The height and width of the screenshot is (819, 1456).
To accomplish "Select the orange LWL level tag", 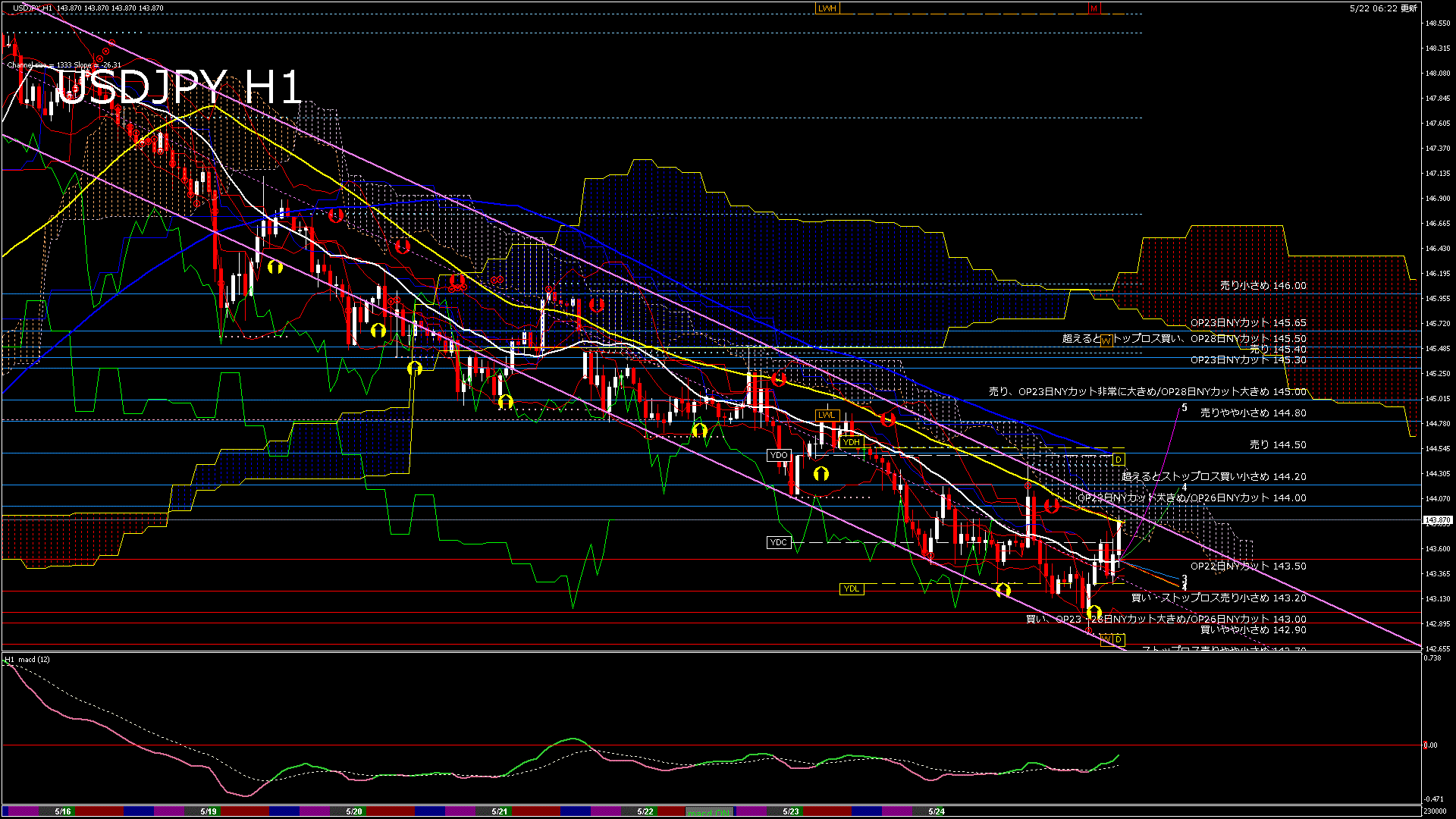I will click(827, 415).
